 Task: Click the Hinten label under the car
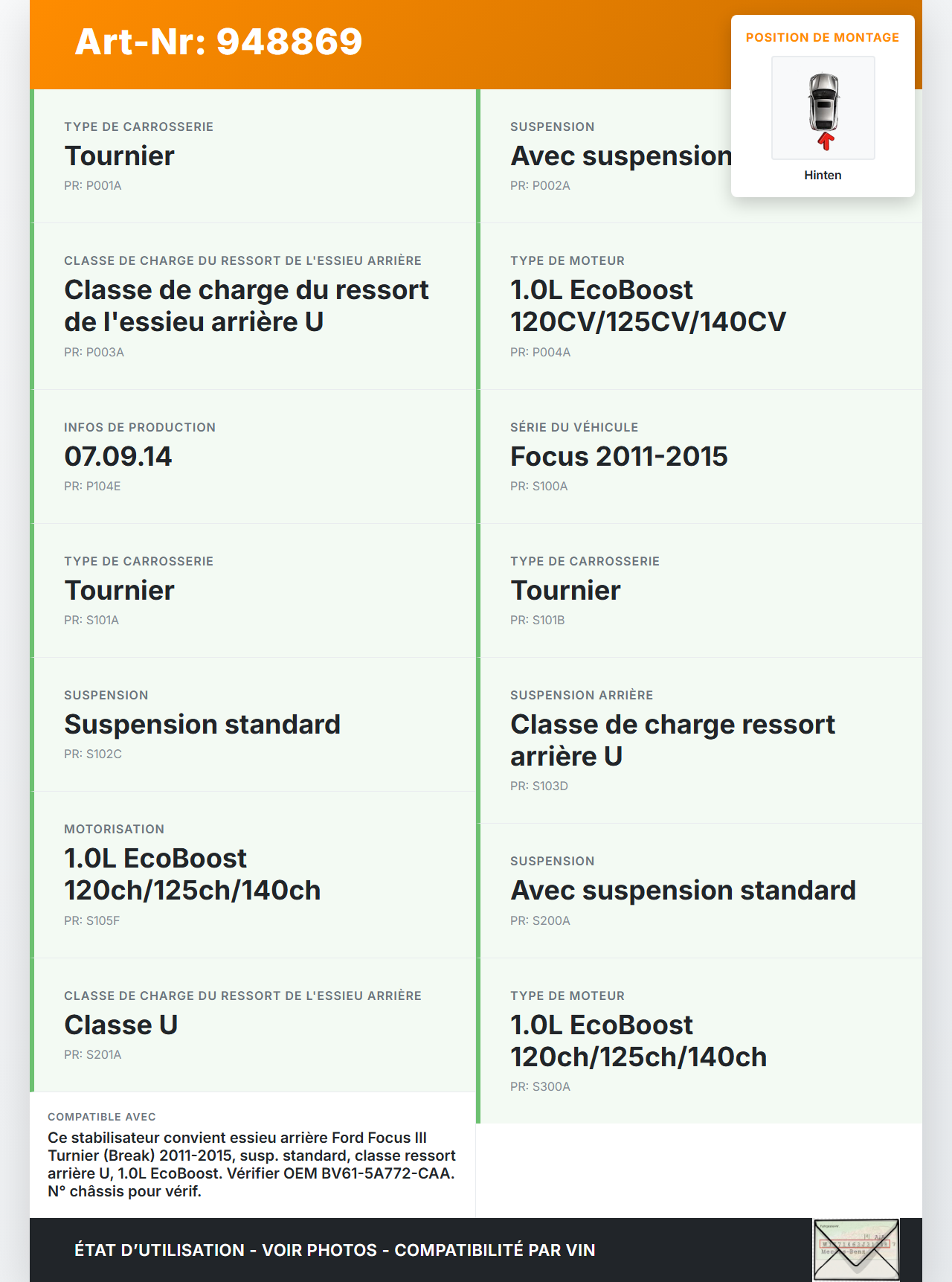click(823, 175)
